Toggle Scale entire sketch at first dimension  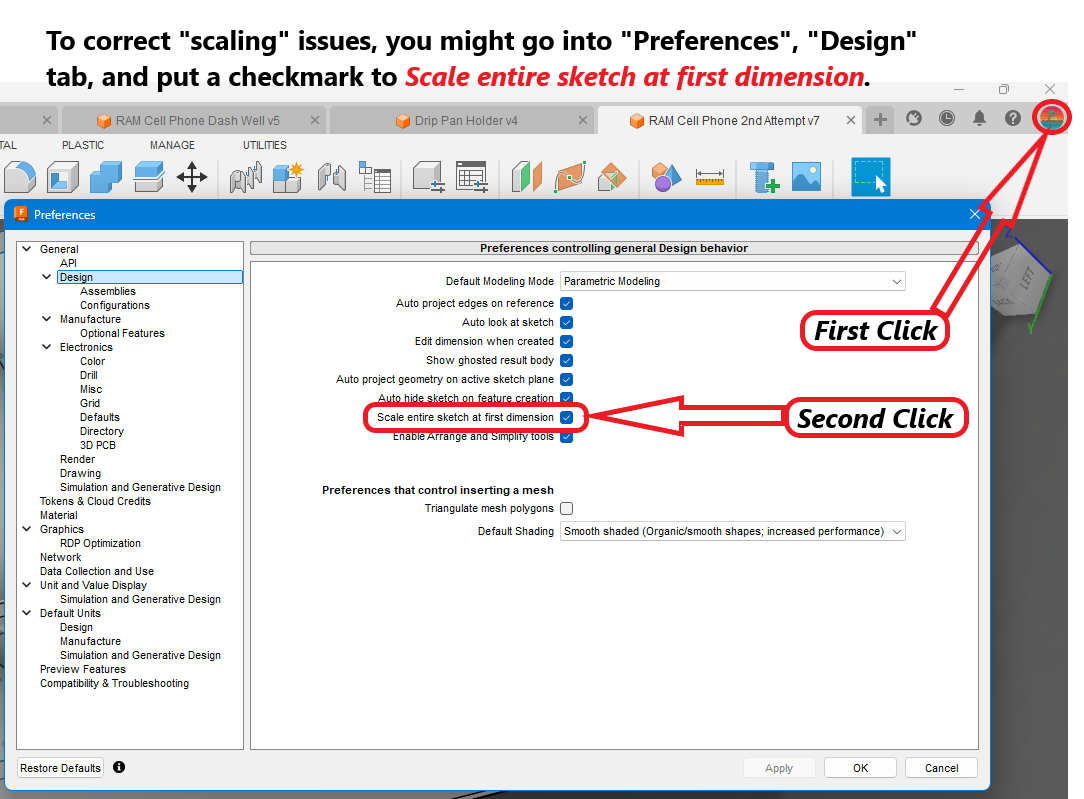pyautogui.click(x=566, y=417)
